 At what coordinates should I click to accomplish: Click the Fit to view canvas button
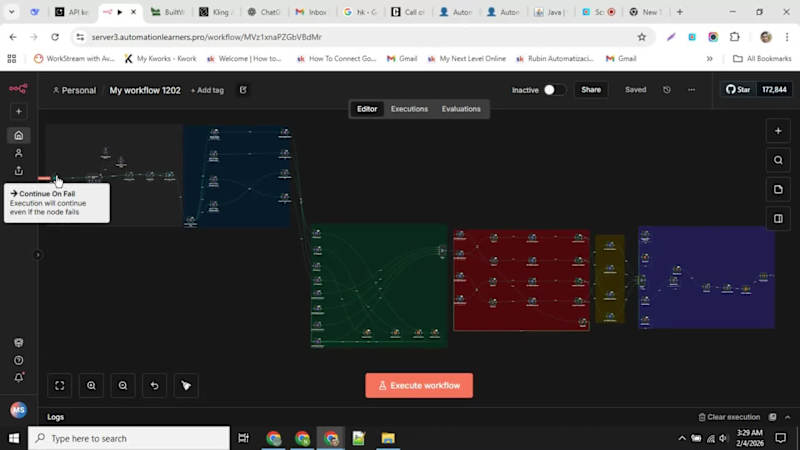[x=60, y=386]
